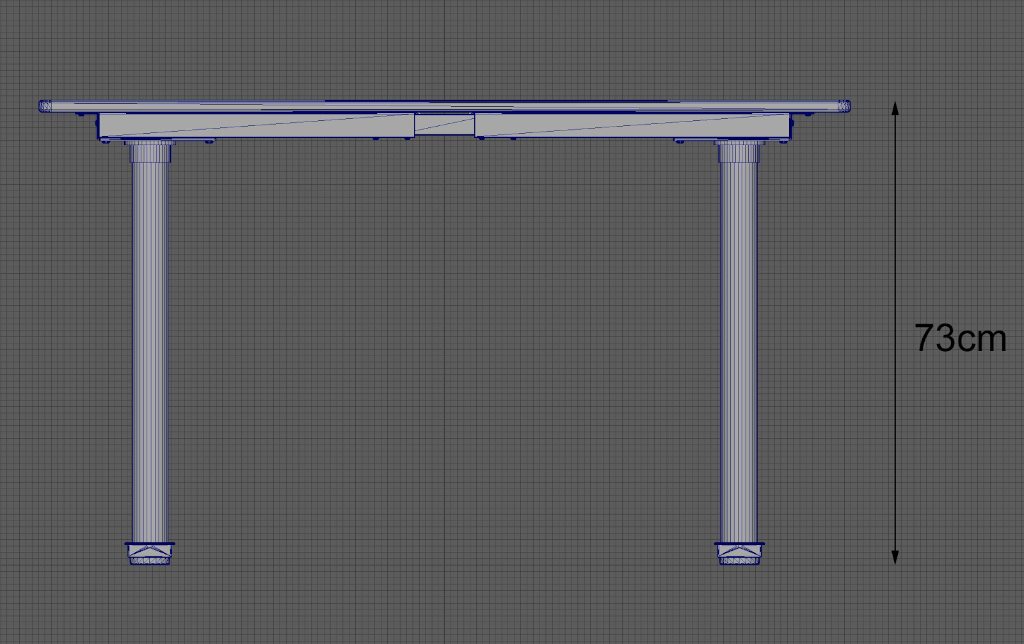Click the 73cm dimension label
1024x644 pixels.
[x=958, y=337]
